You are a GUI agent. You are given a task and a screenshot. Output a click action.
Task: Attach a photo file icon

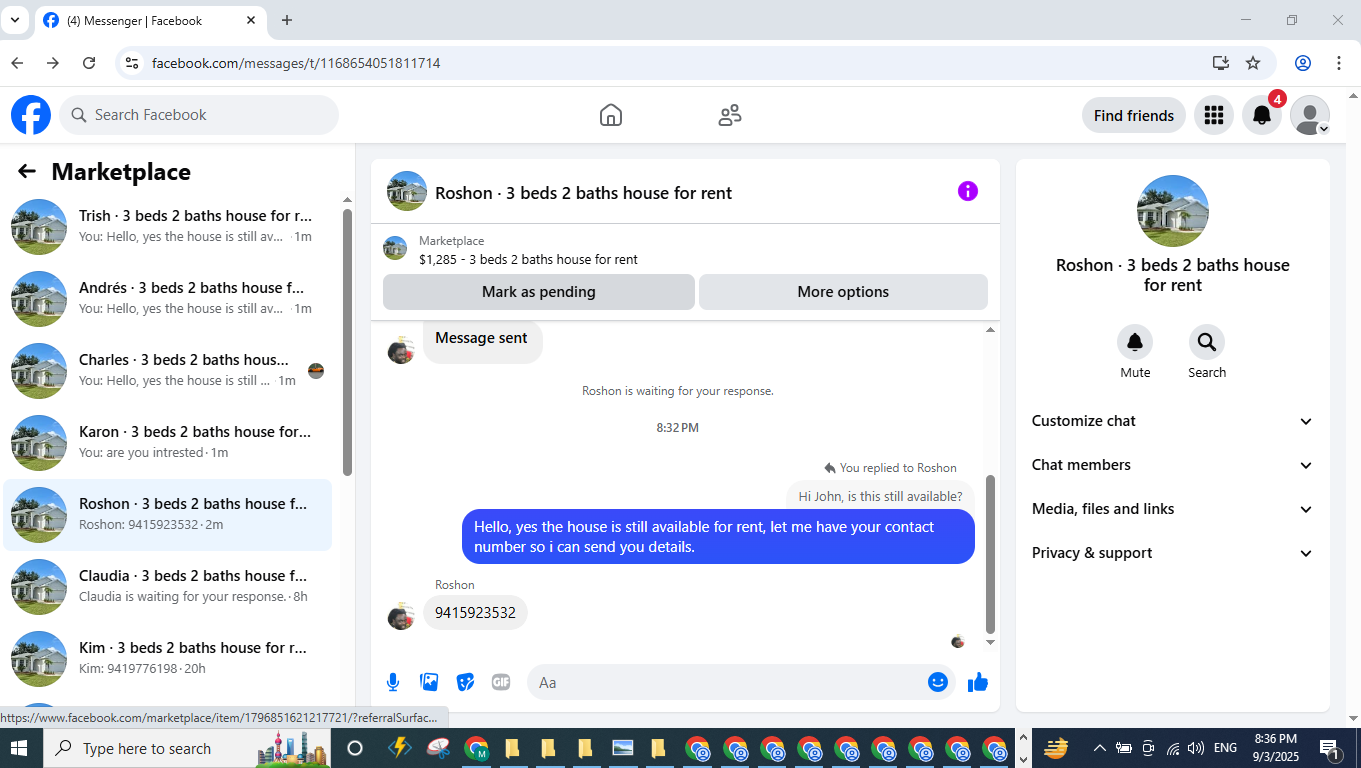429,682
